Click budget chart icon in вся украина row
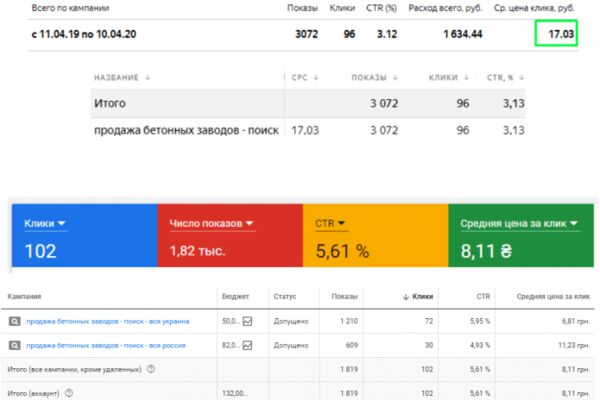600x400 pixels. coord(248,321)
